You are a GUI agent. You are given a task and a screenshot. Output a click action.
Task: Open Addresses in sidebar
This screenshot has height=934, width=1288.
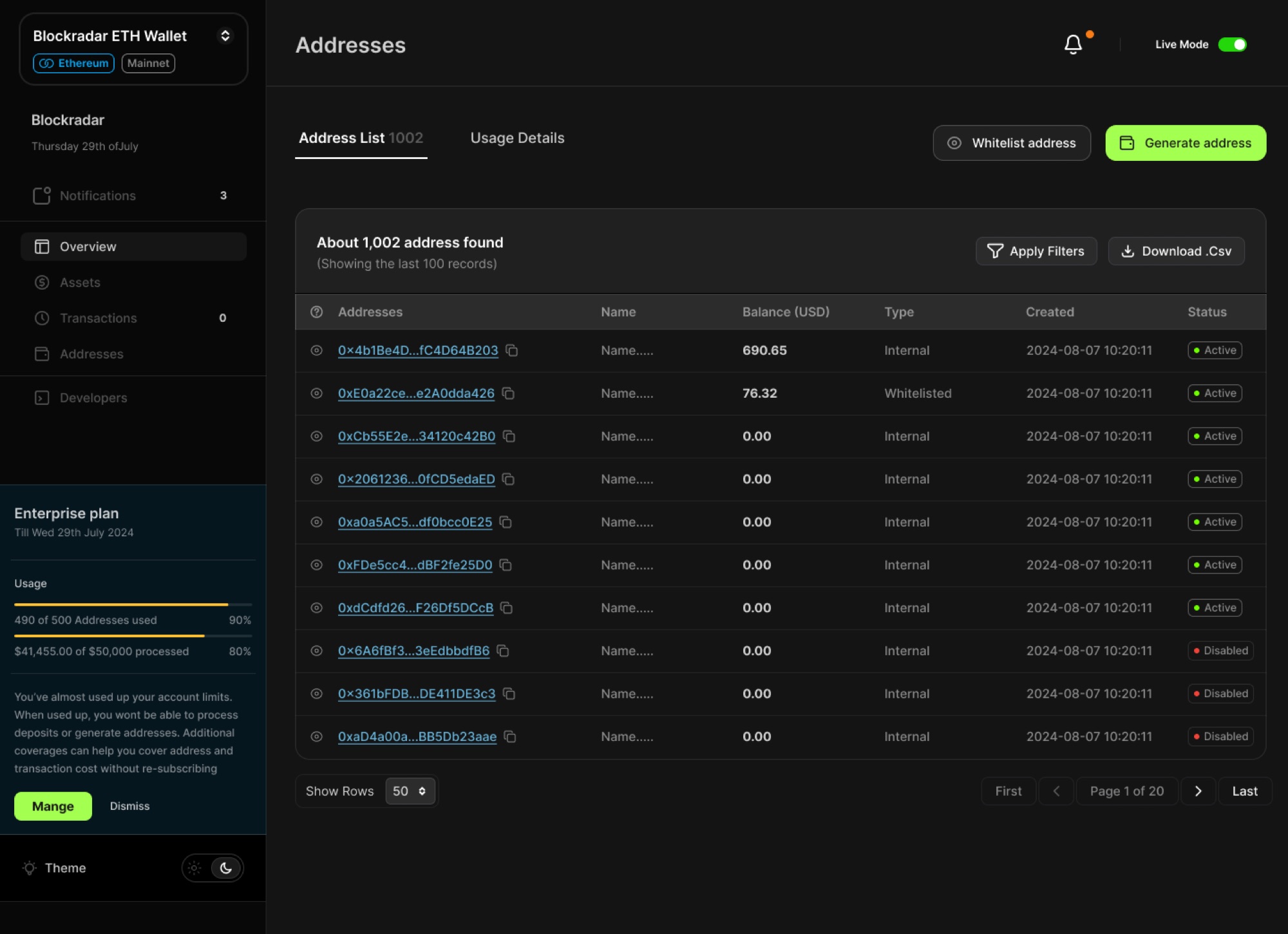133,354
